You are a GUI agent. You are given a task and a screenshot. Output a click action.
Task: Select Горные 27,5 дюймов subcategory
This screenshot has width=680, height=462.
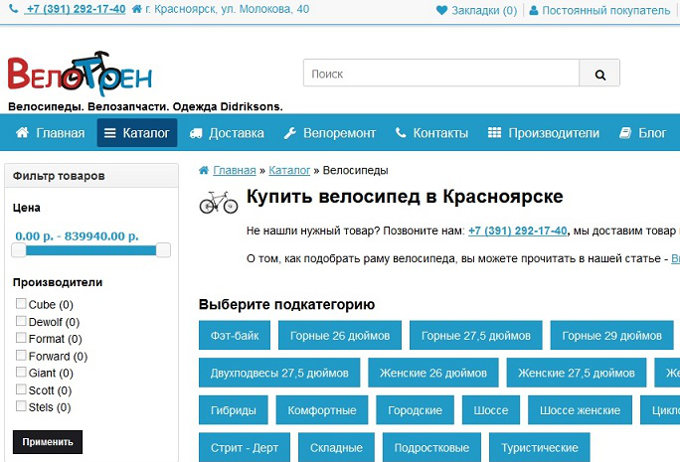[x=476, y=335]
